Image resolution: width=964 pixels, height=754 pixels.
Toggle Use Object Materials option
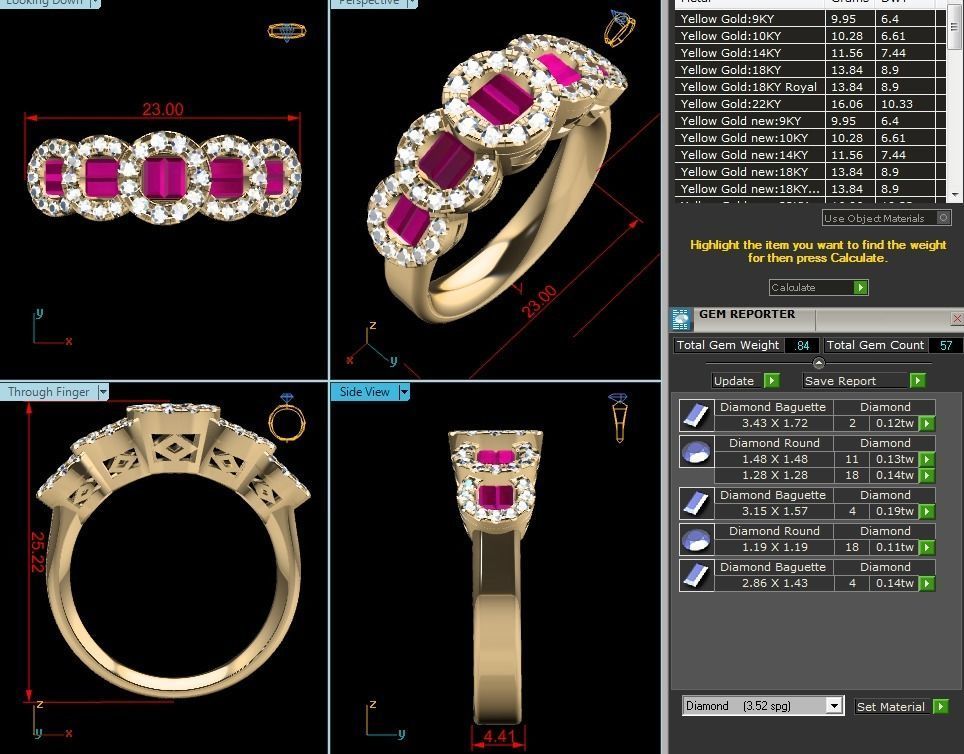pyautogui.click(x=943, y=218)
